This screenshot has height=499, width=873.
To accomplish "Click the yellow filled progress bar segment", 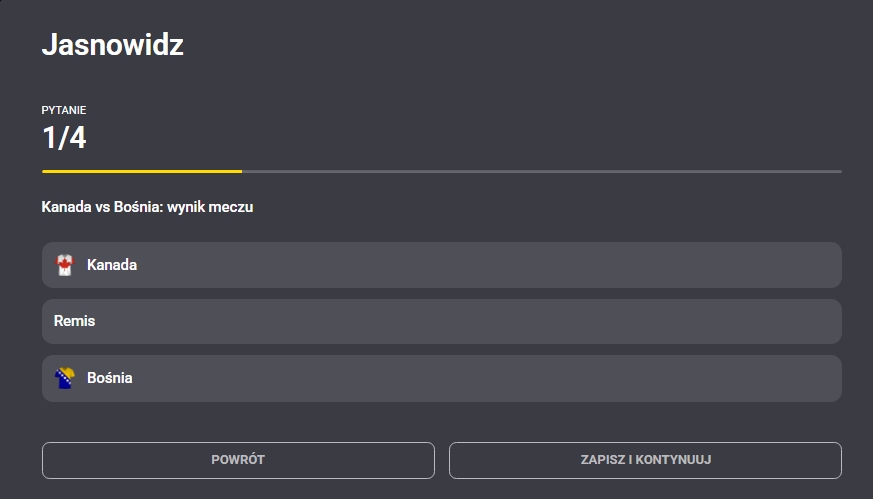I will (x=142, y=172).
